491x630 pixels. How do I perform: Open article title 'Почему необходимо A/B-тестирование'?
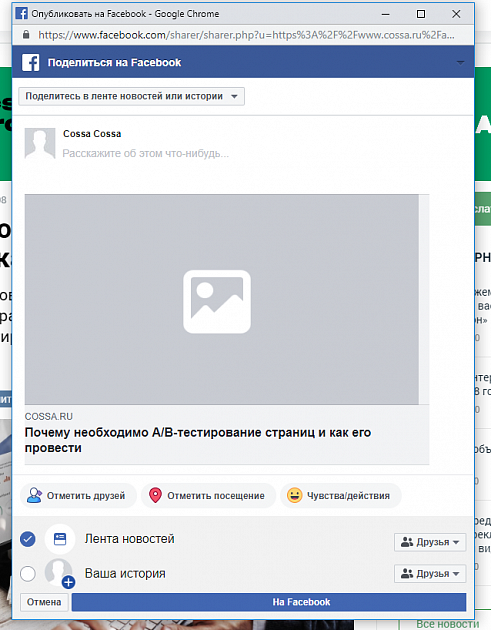(198, 440)
